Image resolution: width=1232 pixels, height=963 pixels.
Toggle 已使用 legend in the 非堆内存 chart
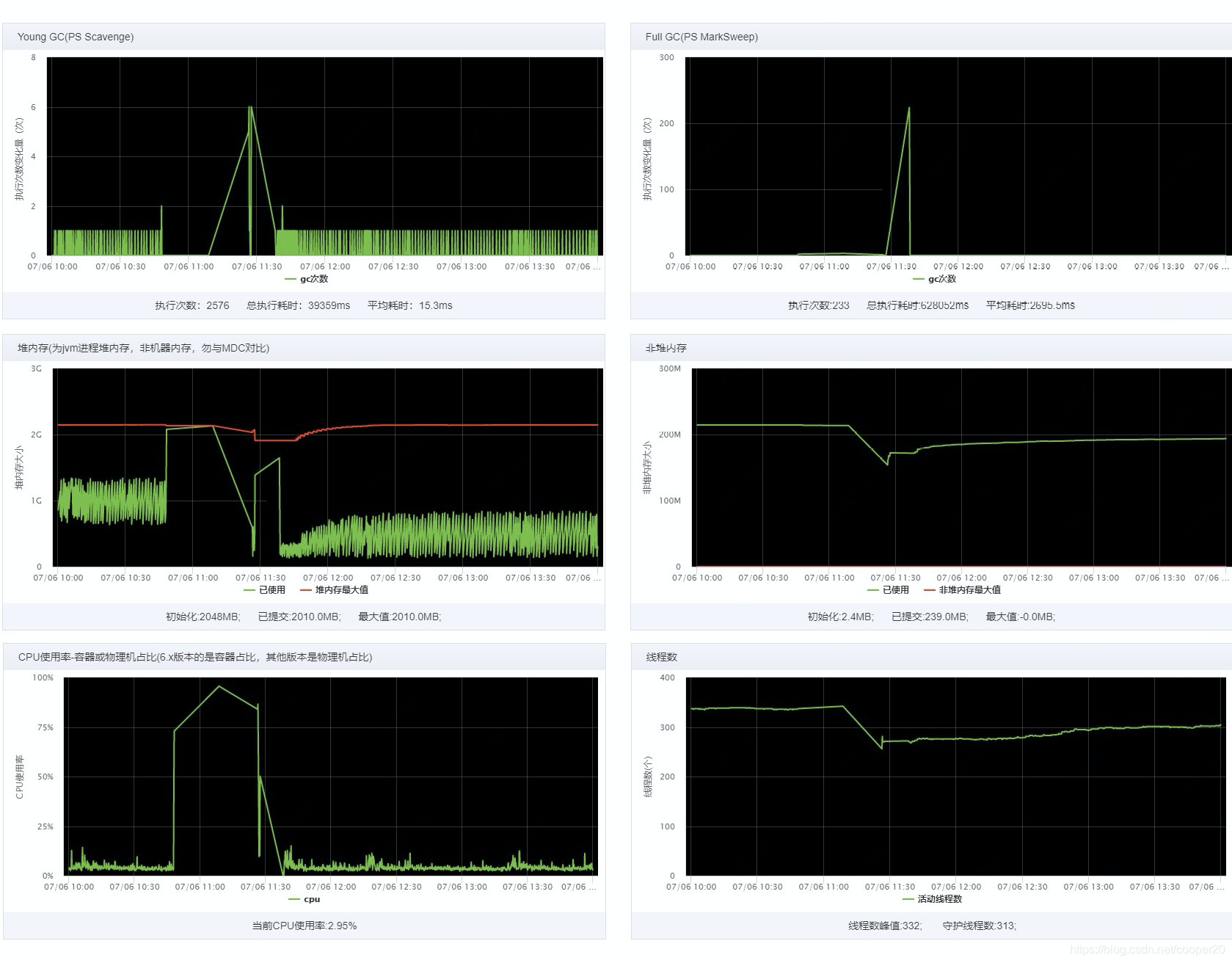pos(888,590)
